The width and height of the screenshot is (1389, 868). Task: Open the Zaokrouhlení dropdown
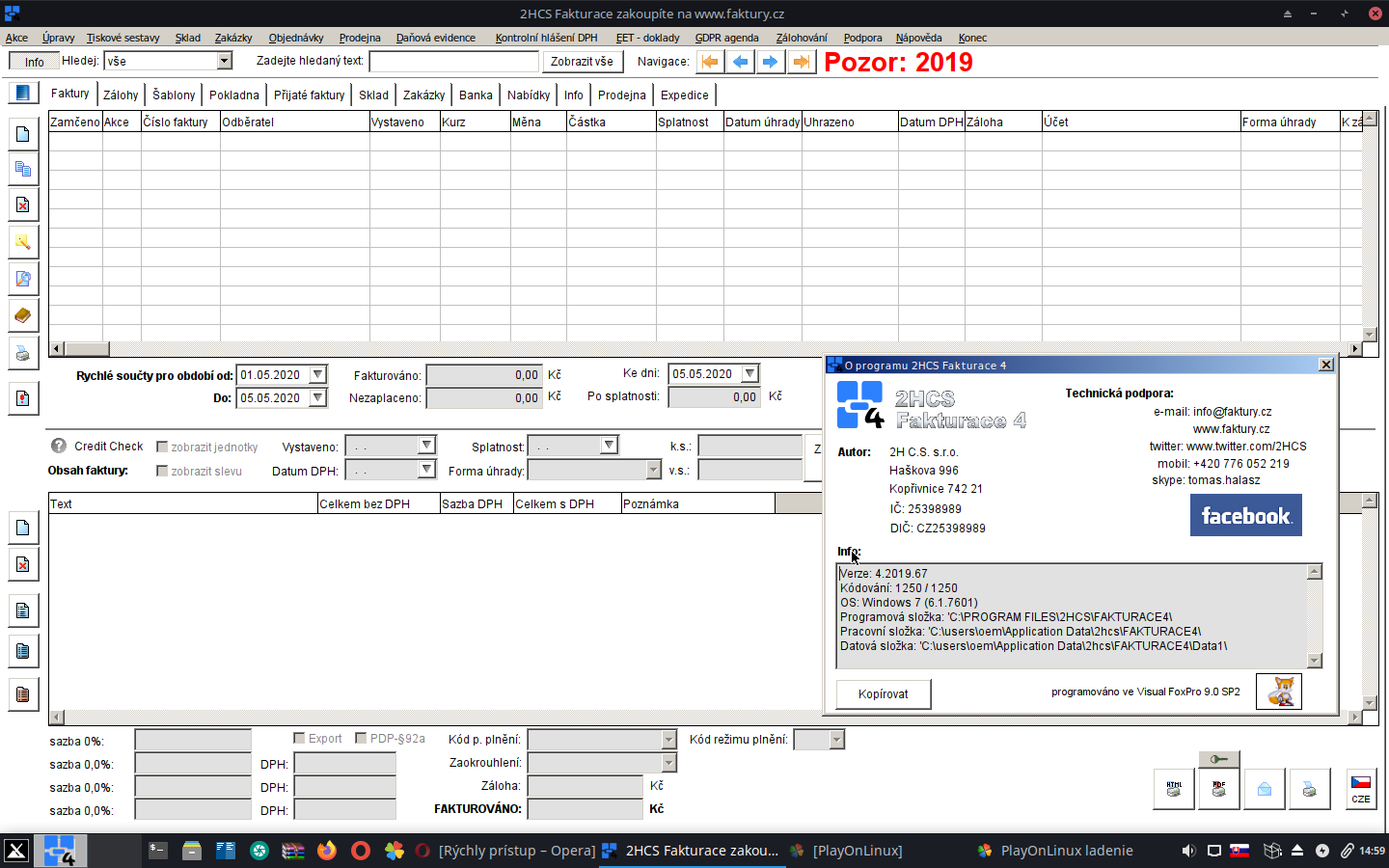click(669, 763)
